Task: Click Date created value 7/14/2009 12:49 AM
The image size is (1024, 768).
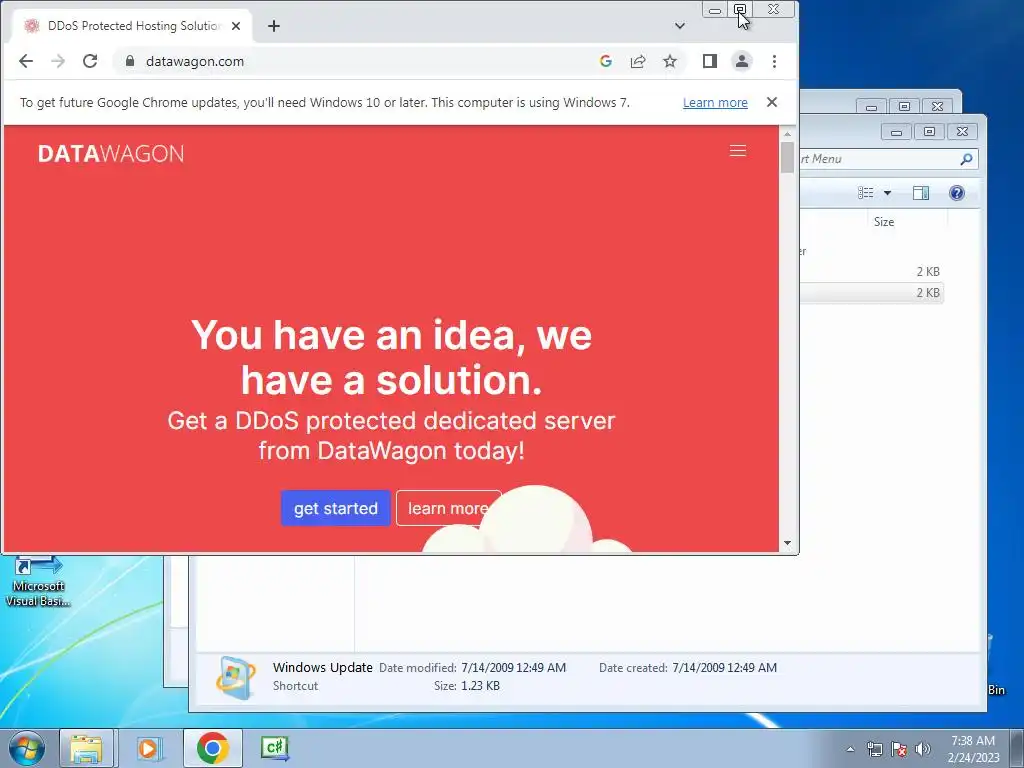Action: (724, 667)
